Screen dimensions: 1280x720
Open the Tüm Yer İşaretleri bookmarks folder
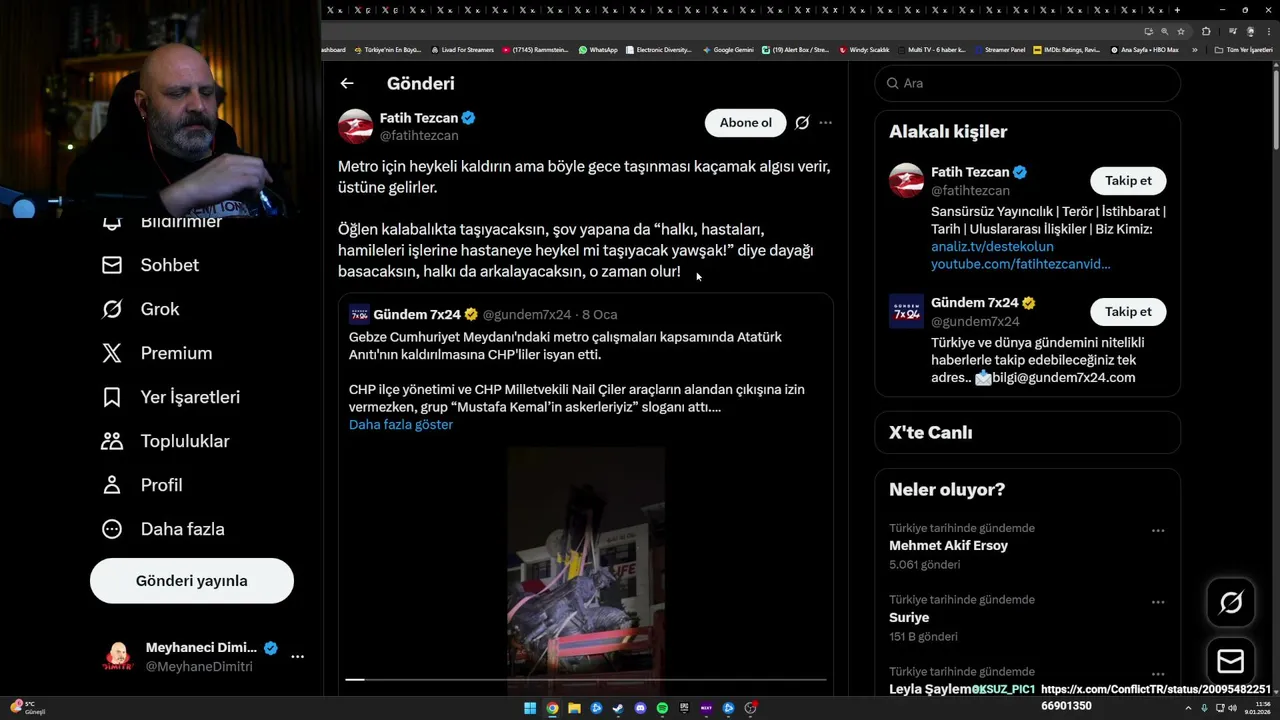coord(1242,49)
